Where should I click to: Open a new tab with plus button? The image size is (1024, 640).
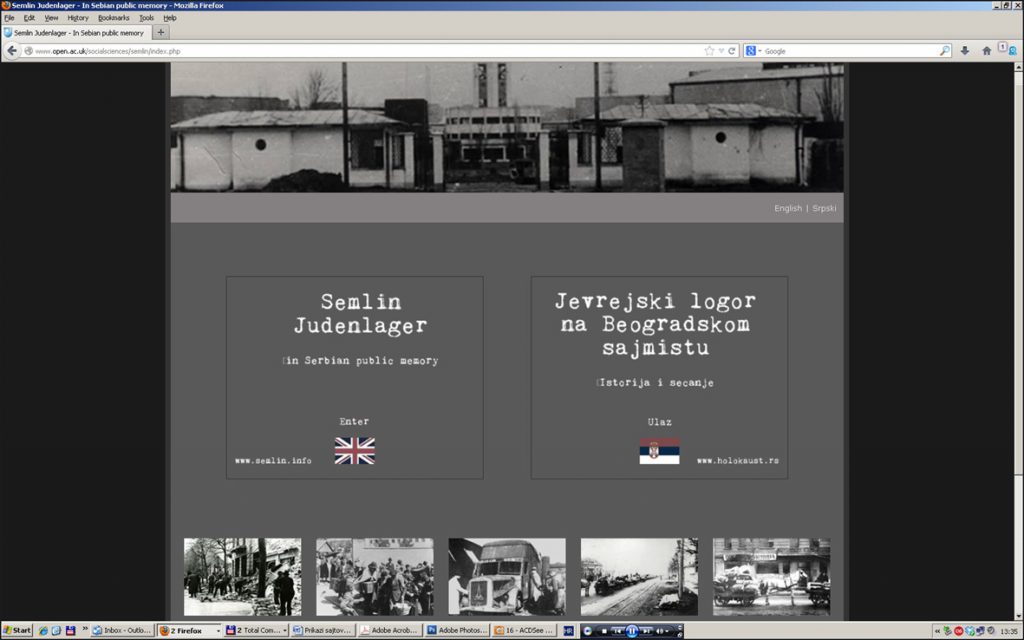[x=161, y=32]
